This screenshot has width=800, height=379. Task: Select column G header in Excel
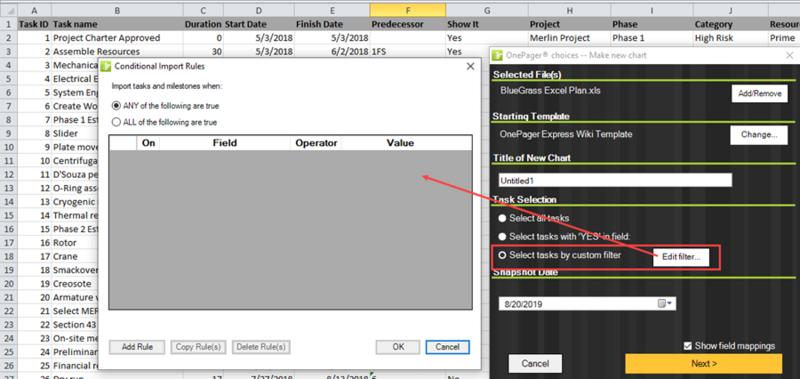pos(487,10)
